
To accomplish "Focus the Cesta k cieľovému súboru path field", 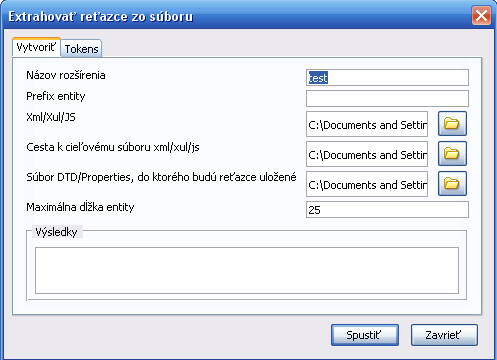I will click(367, 154).
